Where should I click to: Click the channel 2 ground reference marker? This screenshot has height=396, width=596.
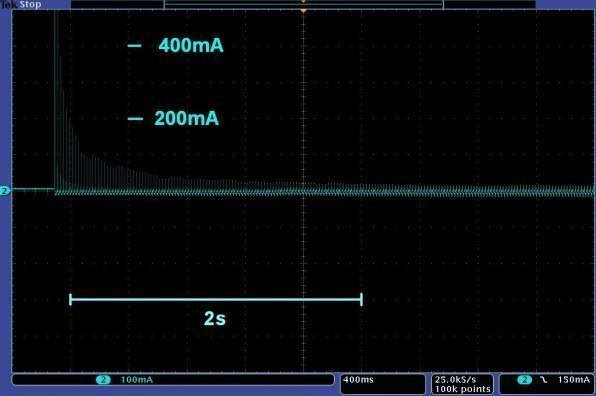point(5,191)
